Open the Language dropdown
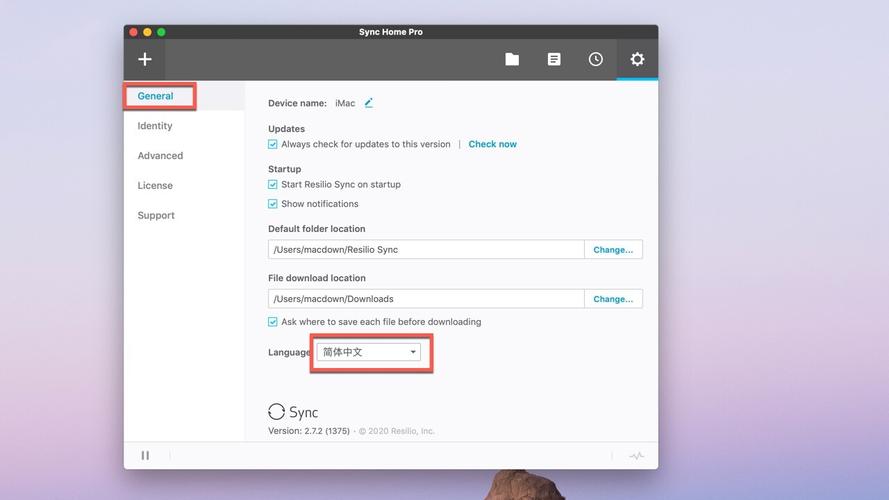The width and height of the screenshot is (889, 500). pyautogui.click(x=369, y=352)
